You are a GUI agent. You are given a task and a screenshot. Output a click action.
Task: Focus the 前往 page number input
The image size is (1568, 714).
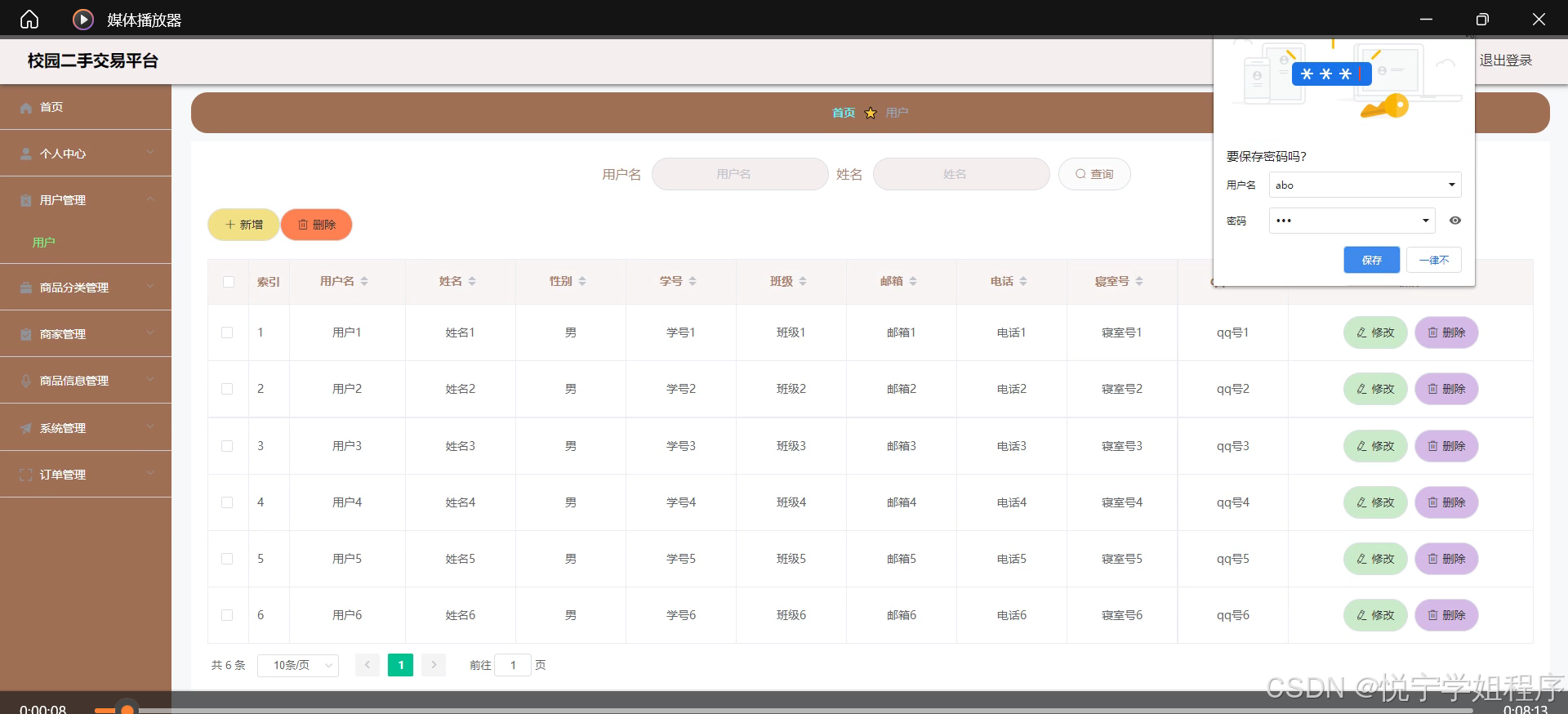coord(513,665)
